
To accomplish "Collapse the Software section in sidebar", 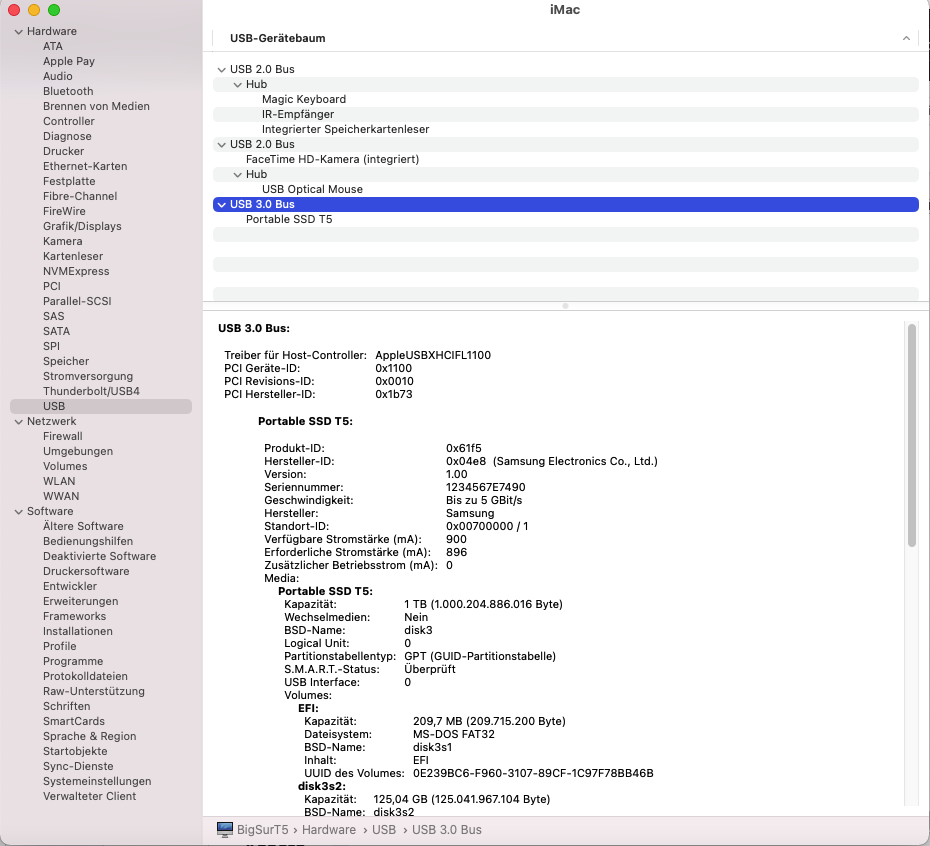I will click(19, 511).
